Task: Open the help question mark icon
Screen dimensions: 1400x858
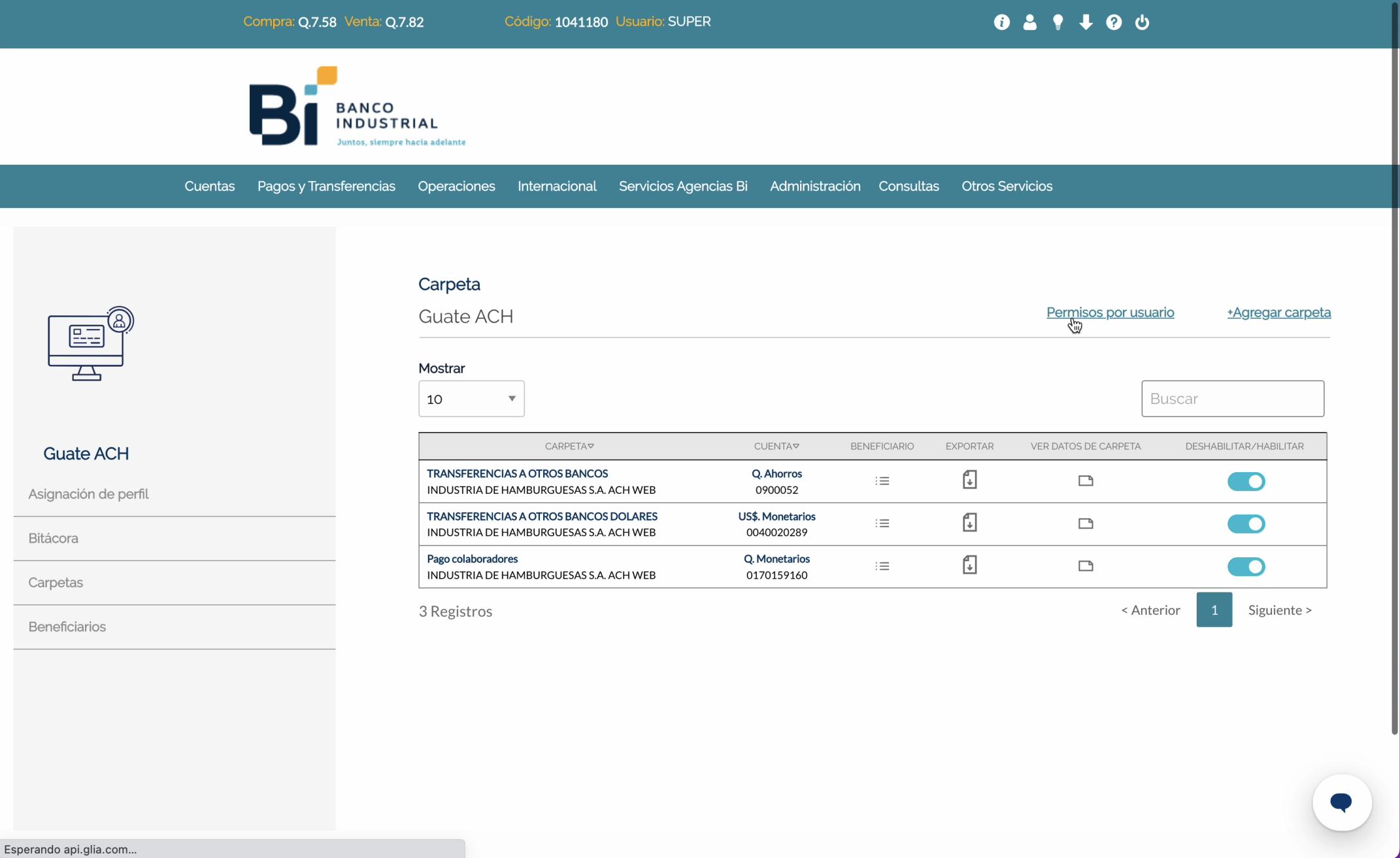Action: pyautogui.click(x=1114, y=22)
